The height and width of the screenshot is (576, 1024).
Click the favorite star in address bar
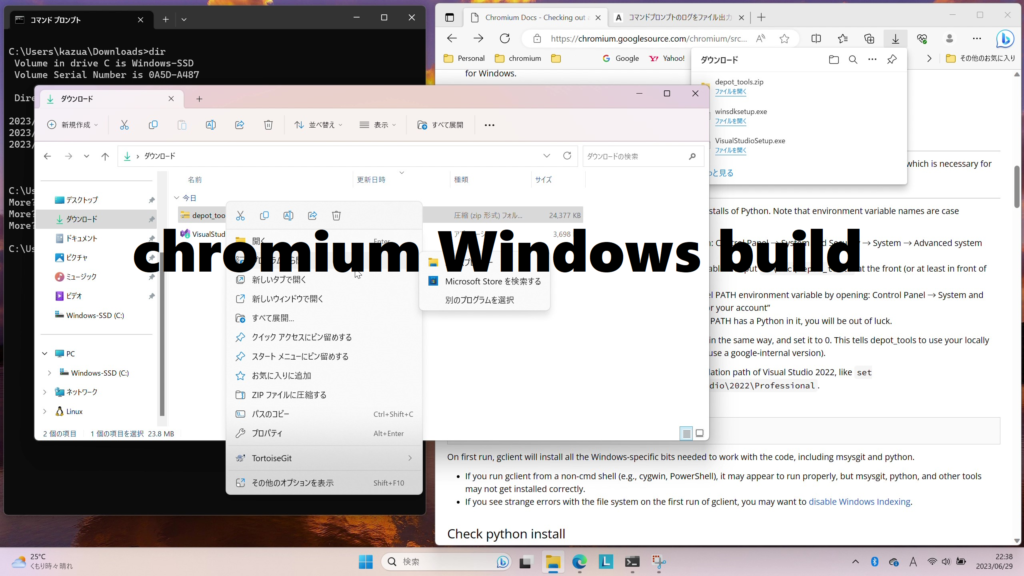point(785,38)
